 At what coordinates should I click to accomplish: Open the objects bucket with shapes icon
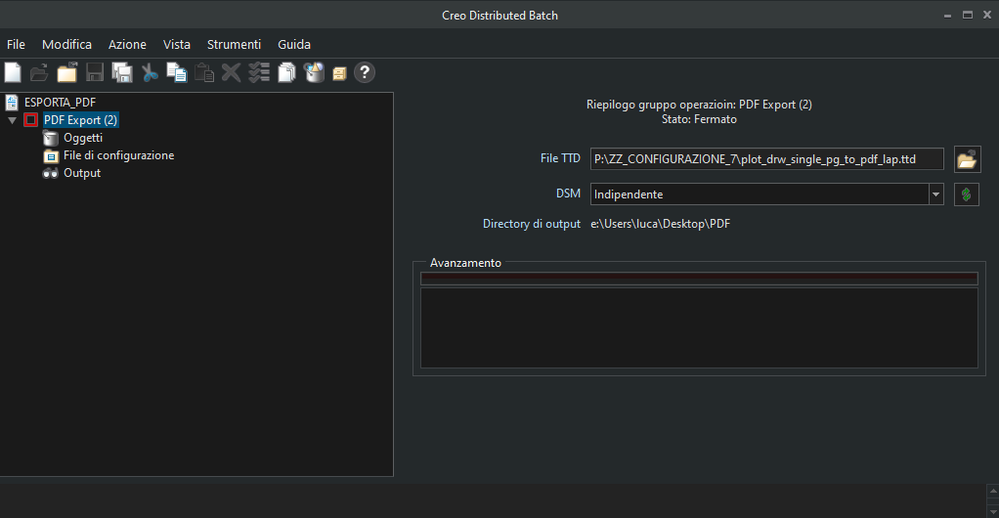pyautogui.click(x=314, y=73)
